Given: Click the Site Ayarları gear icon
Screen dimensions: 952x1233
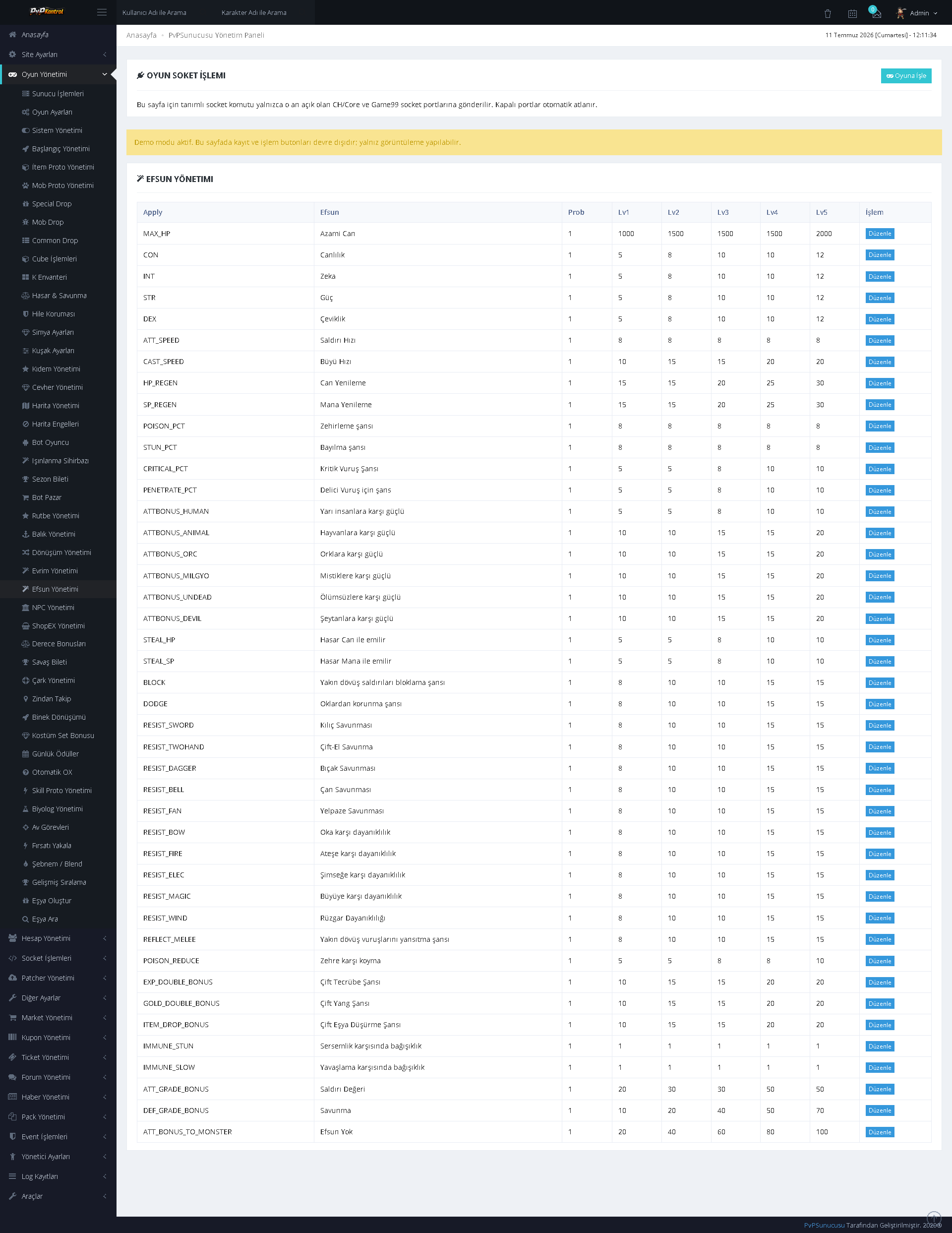Looking at the screenshot, I should [12, 54].
